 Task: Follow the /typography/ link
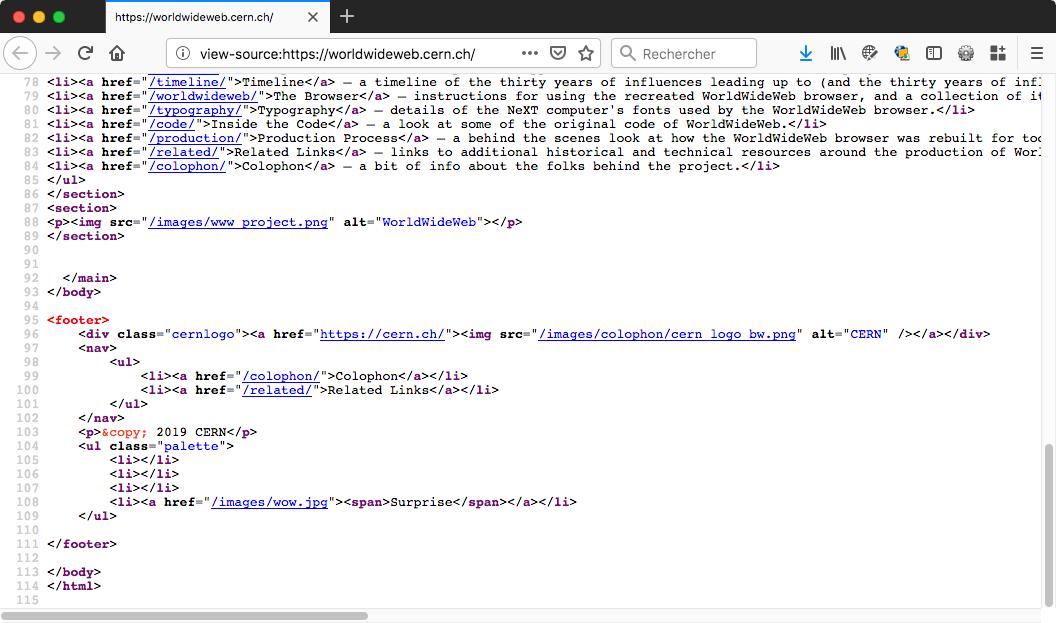coord(195,110)
